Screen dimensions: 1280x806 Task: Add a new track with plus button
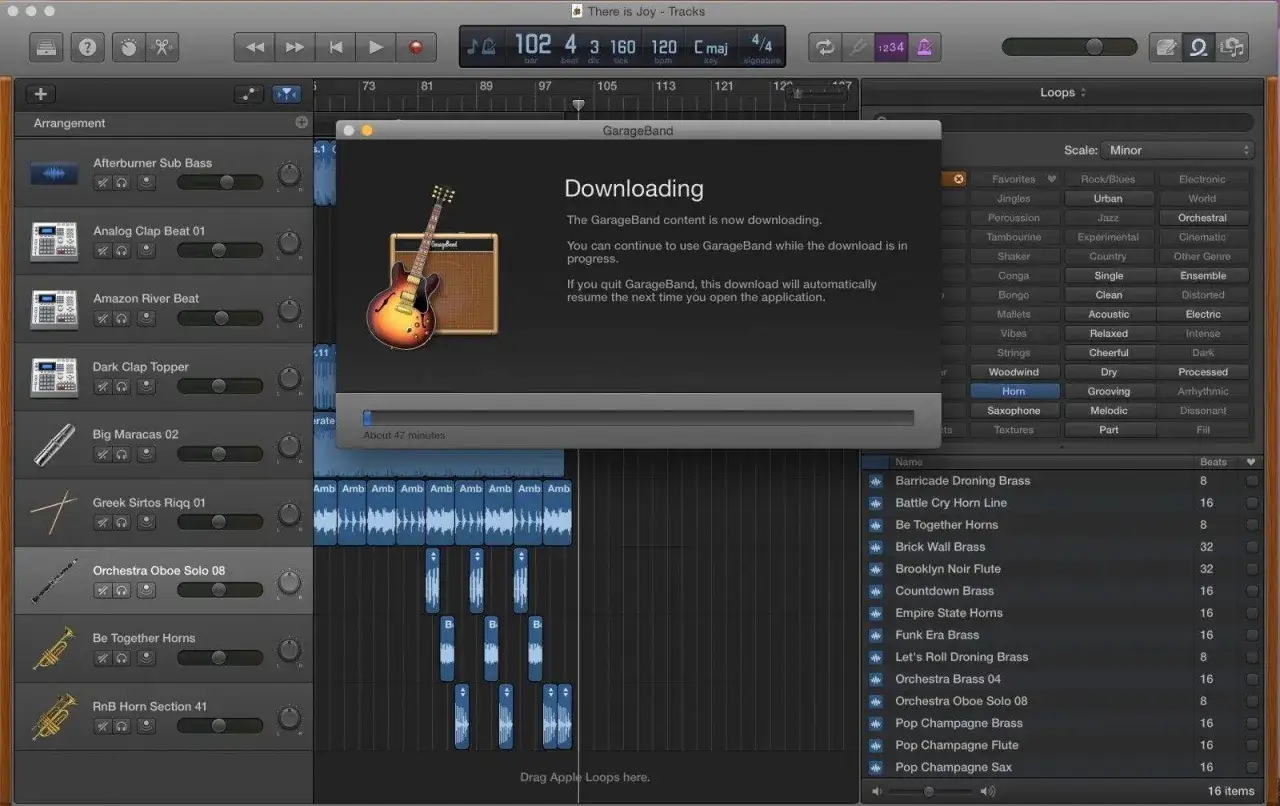click(x=41, y=94)
